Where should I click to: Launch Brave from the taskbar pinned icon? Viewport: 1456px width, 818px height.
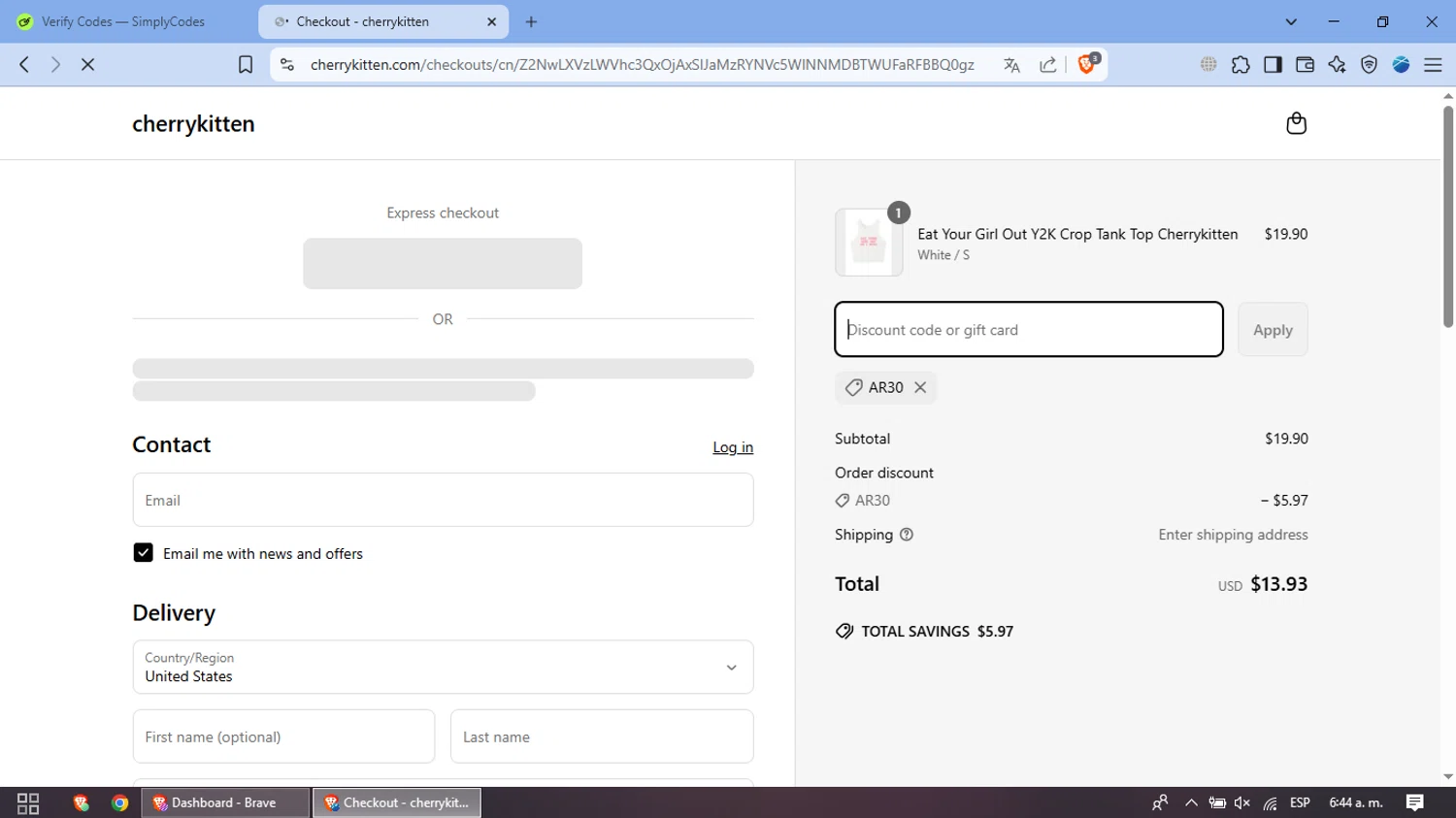pyautogui.click(x=82, y=802)
